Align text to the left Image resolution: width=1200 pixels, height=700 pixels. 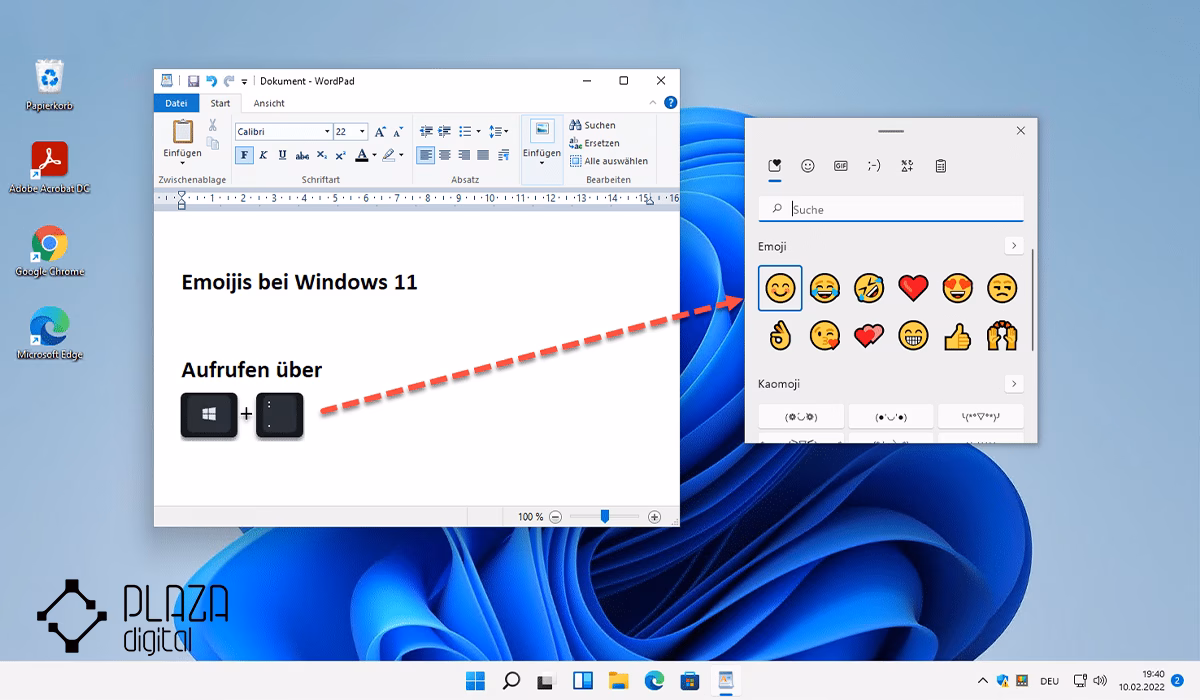[426, 155]
